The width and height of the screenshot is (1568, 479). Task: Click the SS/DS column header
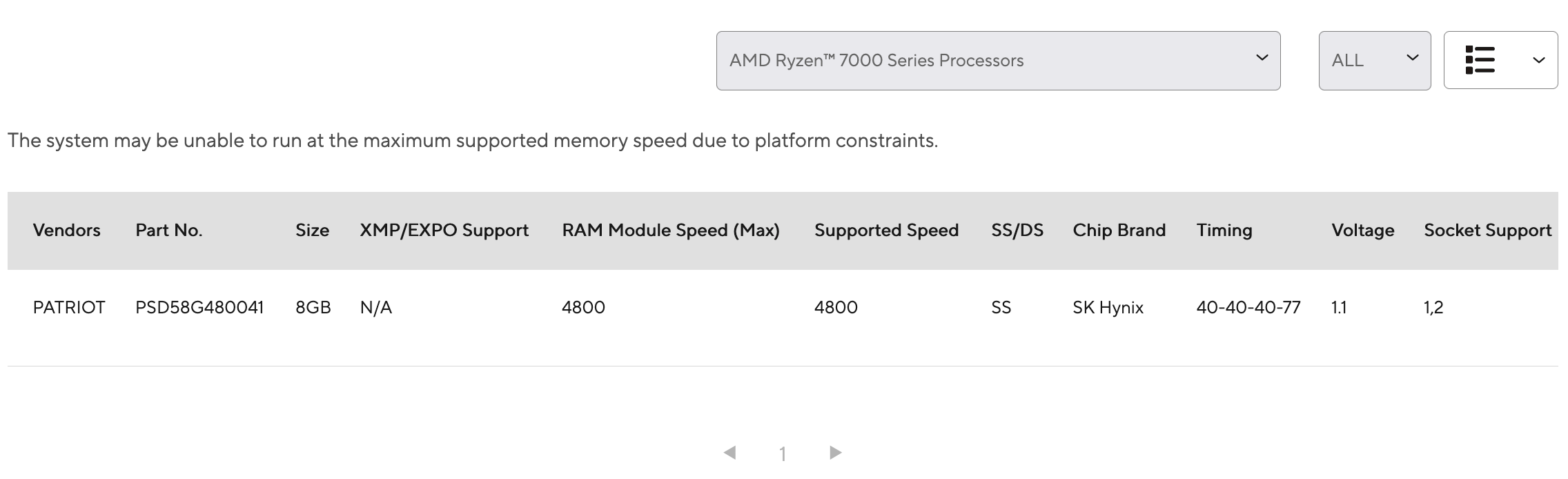1017,231
